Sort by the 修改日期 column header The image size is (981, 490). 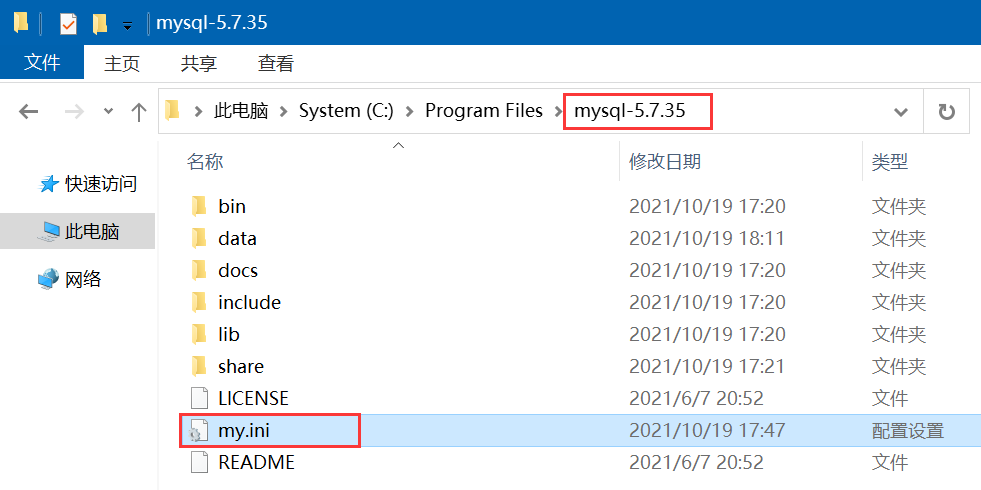pos(665,162)
